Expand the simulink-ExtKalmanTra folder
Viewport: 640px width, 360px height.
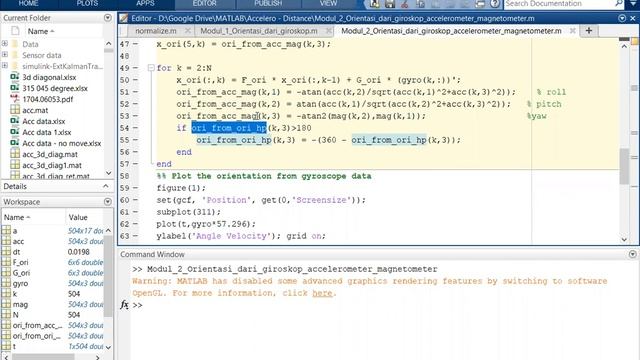point(4,65)
